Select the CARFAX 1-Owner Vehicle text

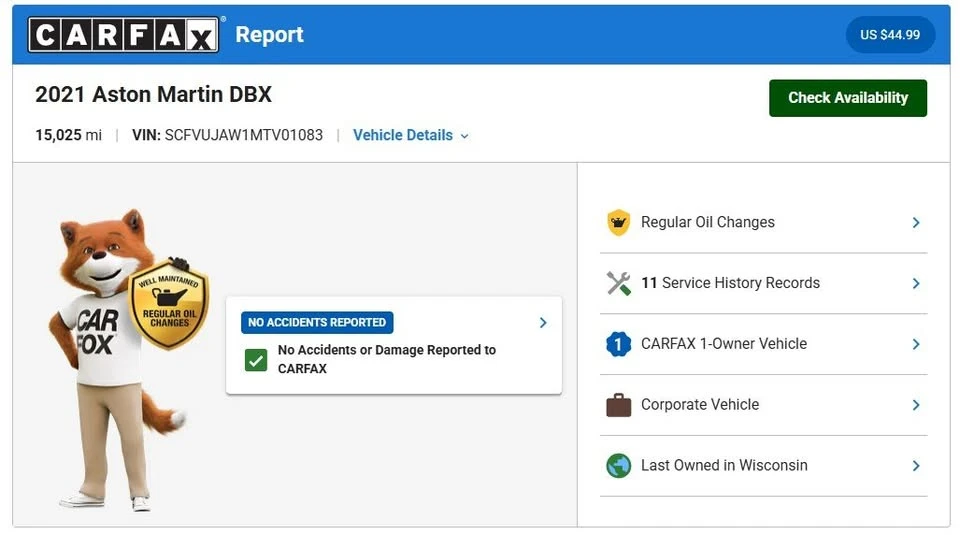724,344
